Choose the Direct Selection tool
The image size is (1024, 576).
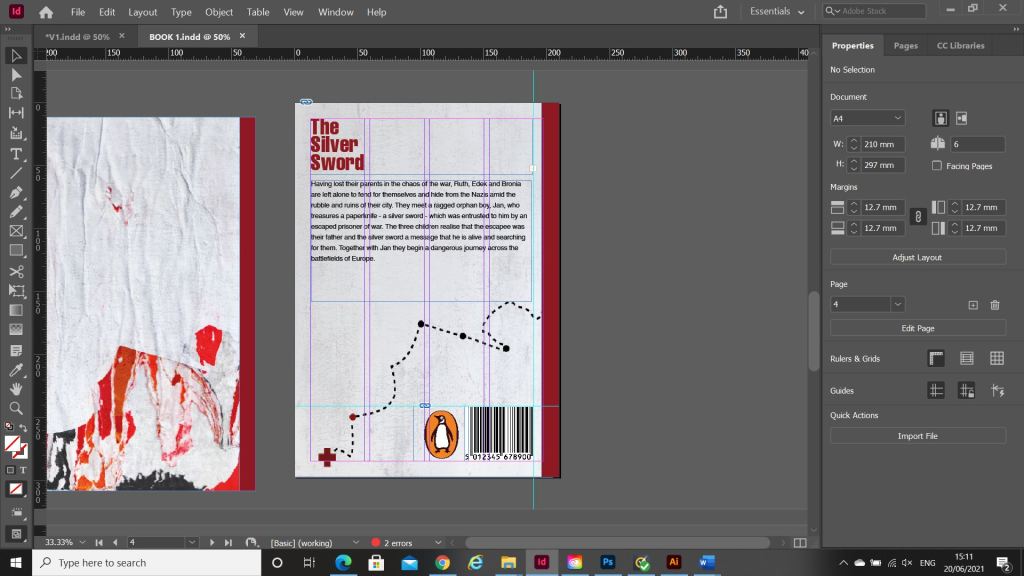pos(16,74)
